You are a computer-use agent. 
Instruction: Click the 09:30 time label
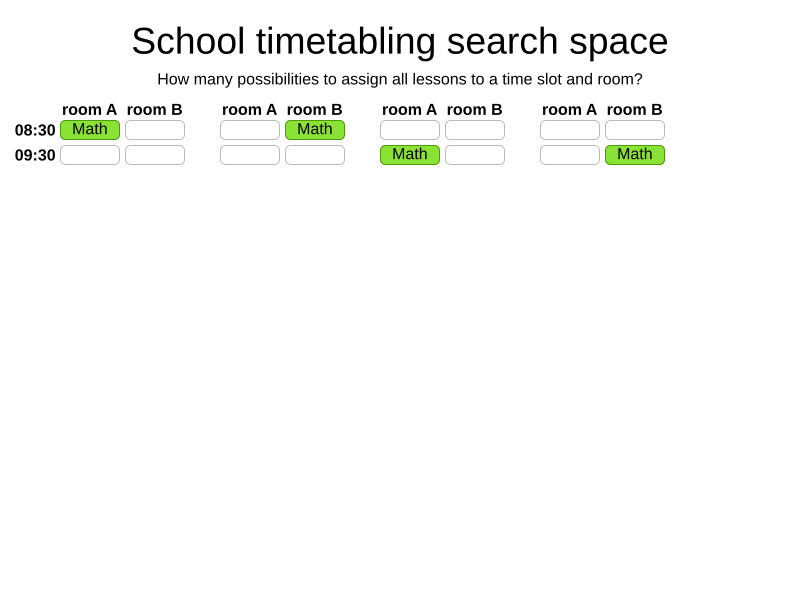pos(35,155)
